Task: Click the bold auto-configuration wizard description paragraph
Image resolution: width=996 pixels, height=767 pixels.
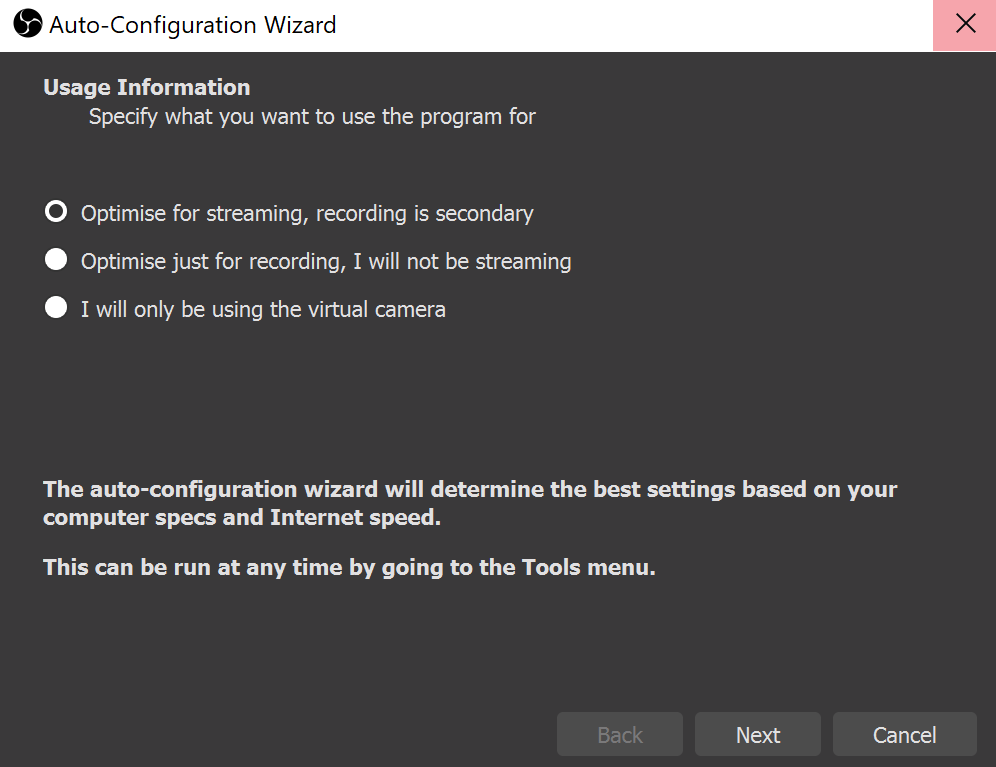Action: 470,503
